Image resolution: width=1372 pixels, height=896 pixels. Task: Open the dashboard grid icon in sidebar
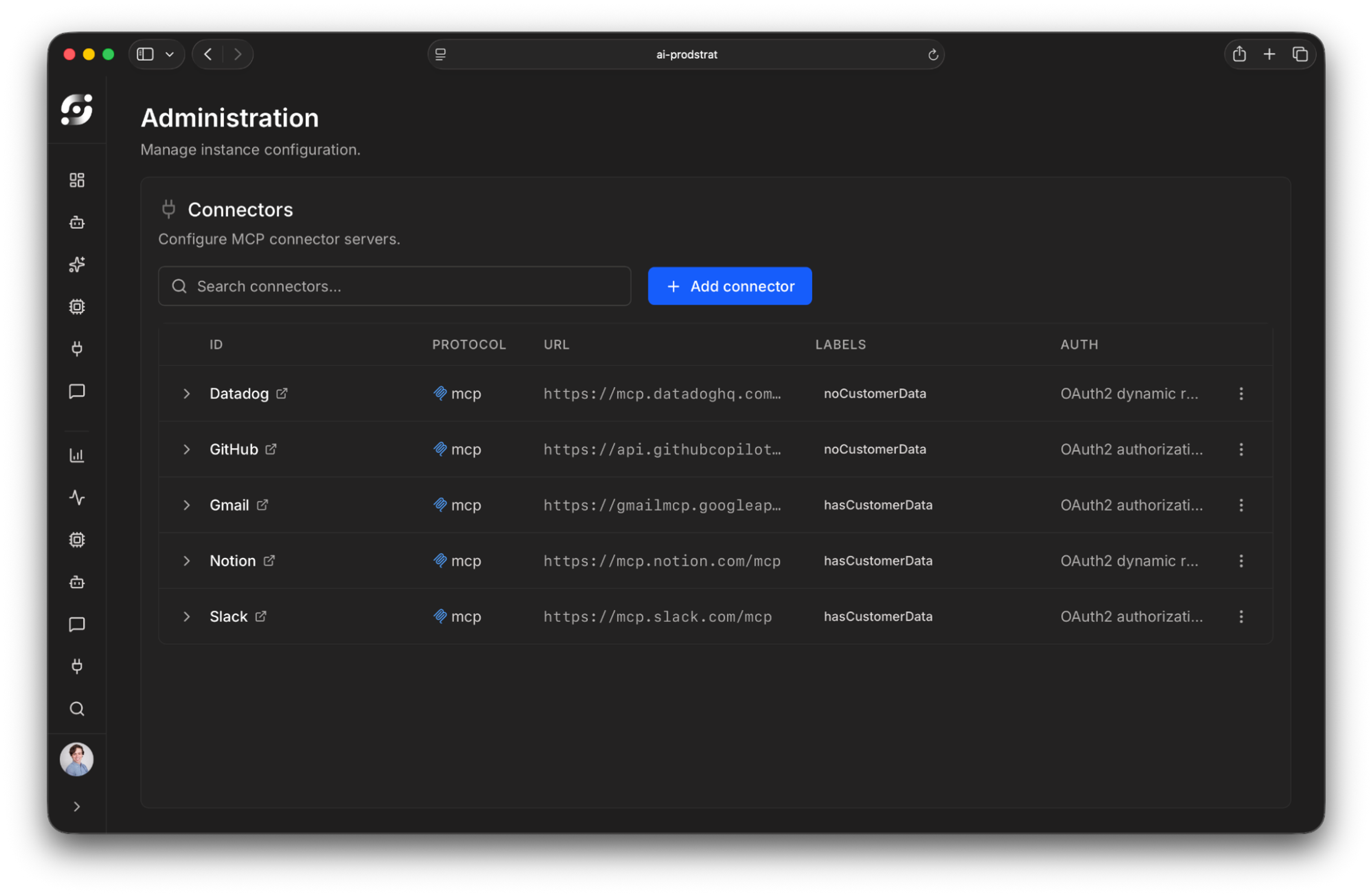click(77, 180)
